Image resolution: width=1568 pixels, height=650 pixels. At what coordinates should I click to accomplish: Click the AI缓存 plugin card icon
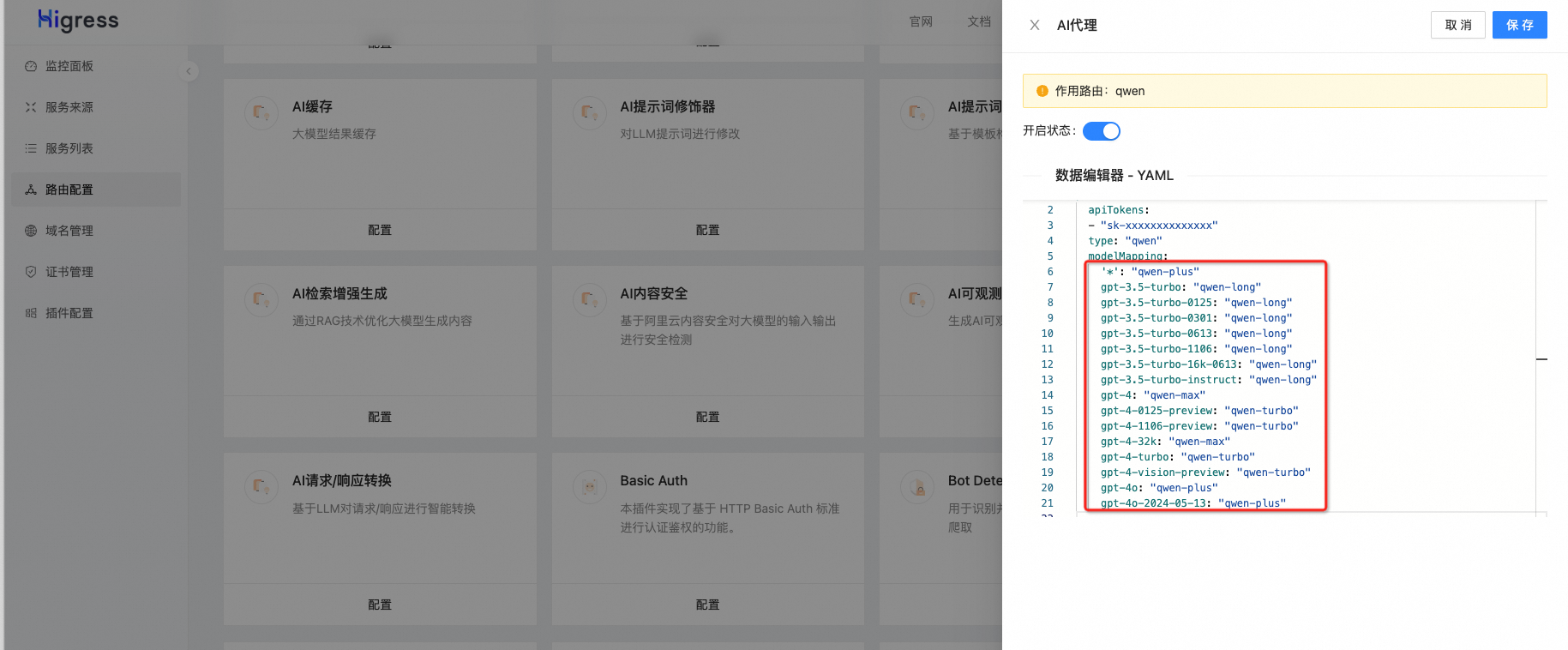click(261, 112)
